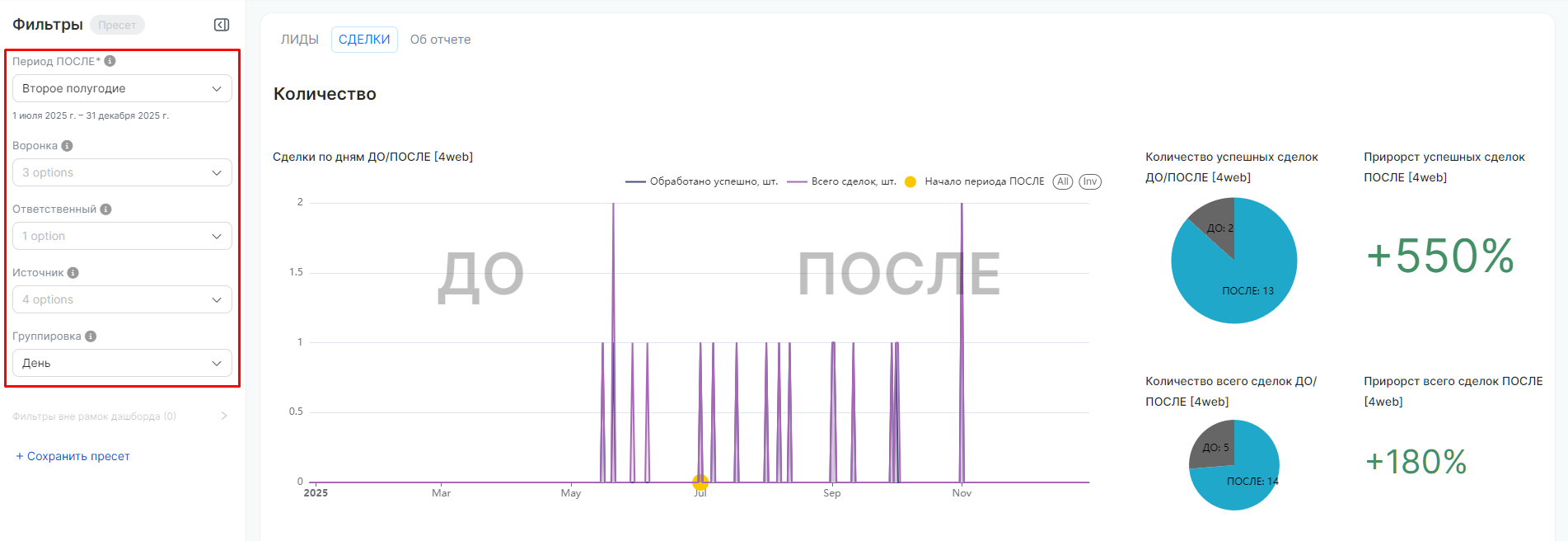Click yellow Начало периода ПОСЛЕ marker on chart
1568x541 pixels.
click(700, 482)
